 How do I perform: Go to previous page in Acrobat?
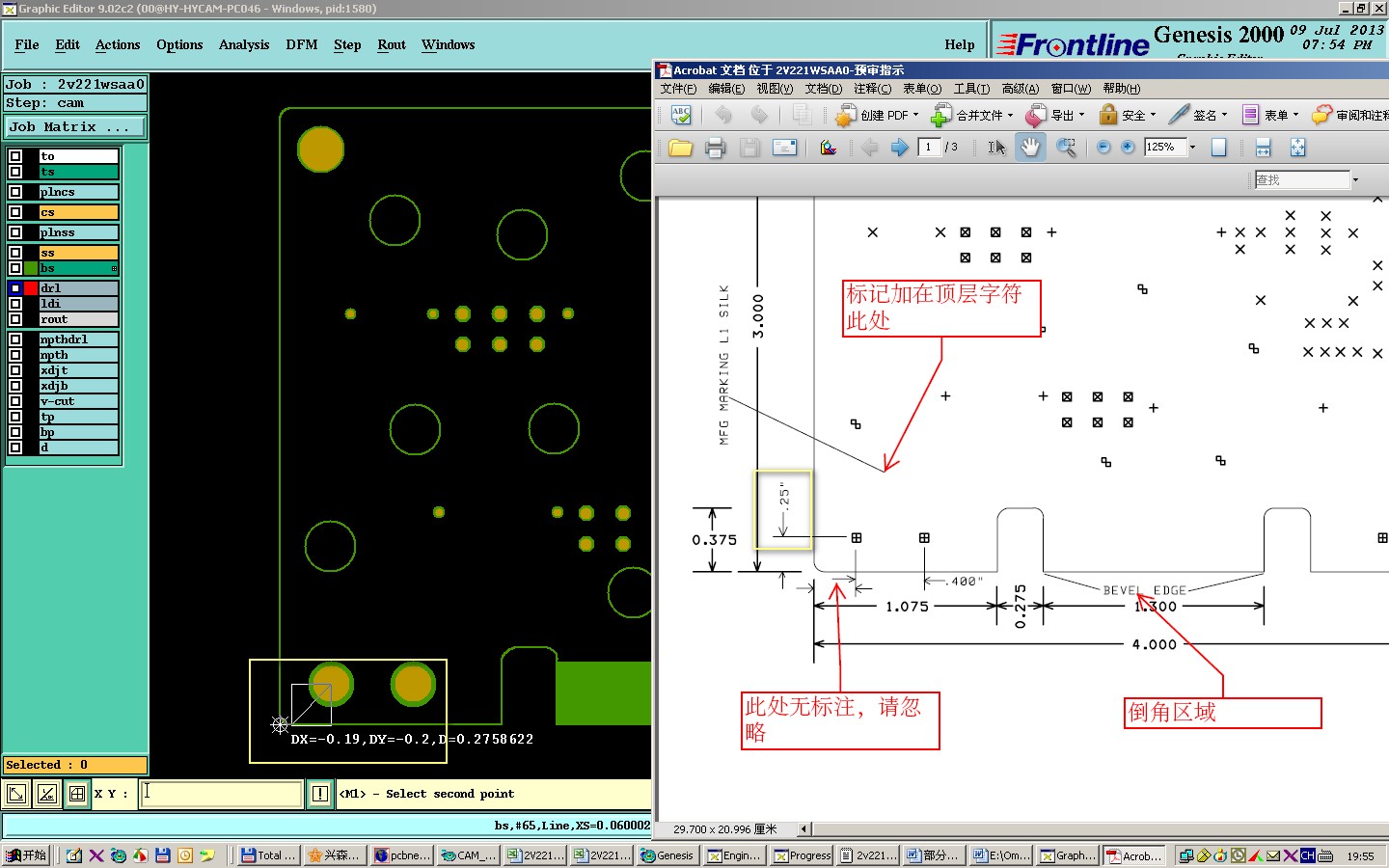pos(869,148)
